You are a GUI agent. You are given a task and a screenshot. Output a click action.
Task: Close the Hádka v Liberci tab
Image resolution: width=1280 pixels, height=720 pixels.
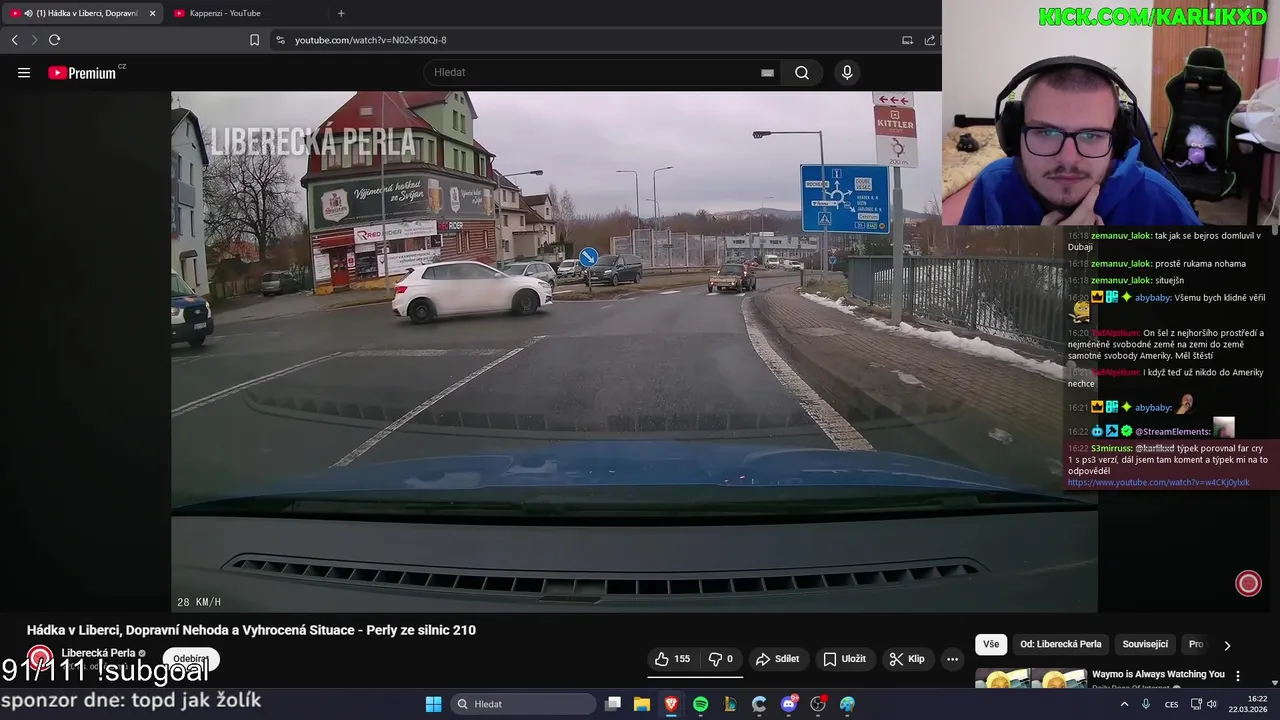(152, 13)
